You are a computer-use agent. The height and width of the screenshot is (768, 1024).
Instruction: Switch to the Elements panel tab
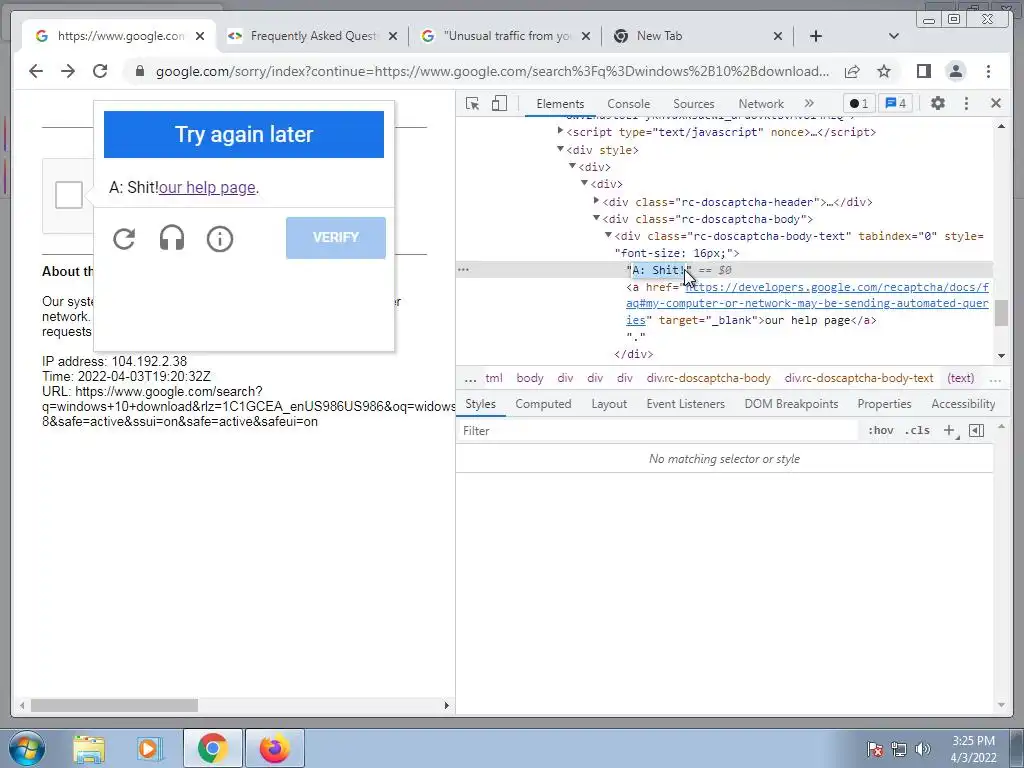(560, 104)
